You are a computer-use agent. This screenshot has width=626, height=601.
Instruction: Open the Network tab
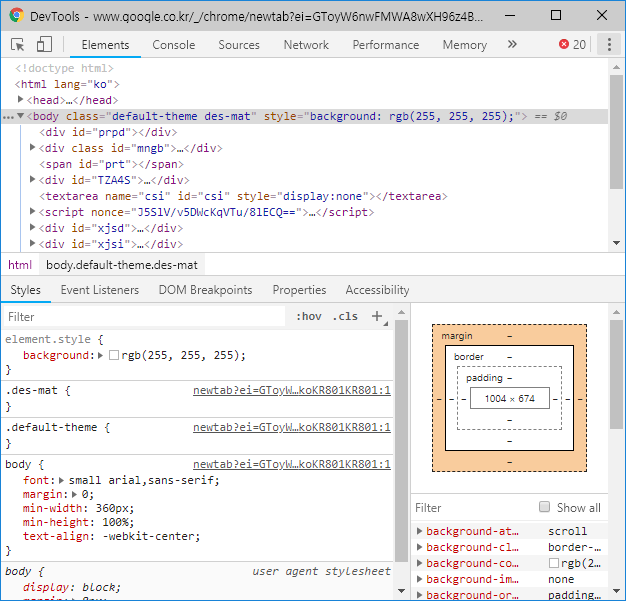click(x=306, y=45)
